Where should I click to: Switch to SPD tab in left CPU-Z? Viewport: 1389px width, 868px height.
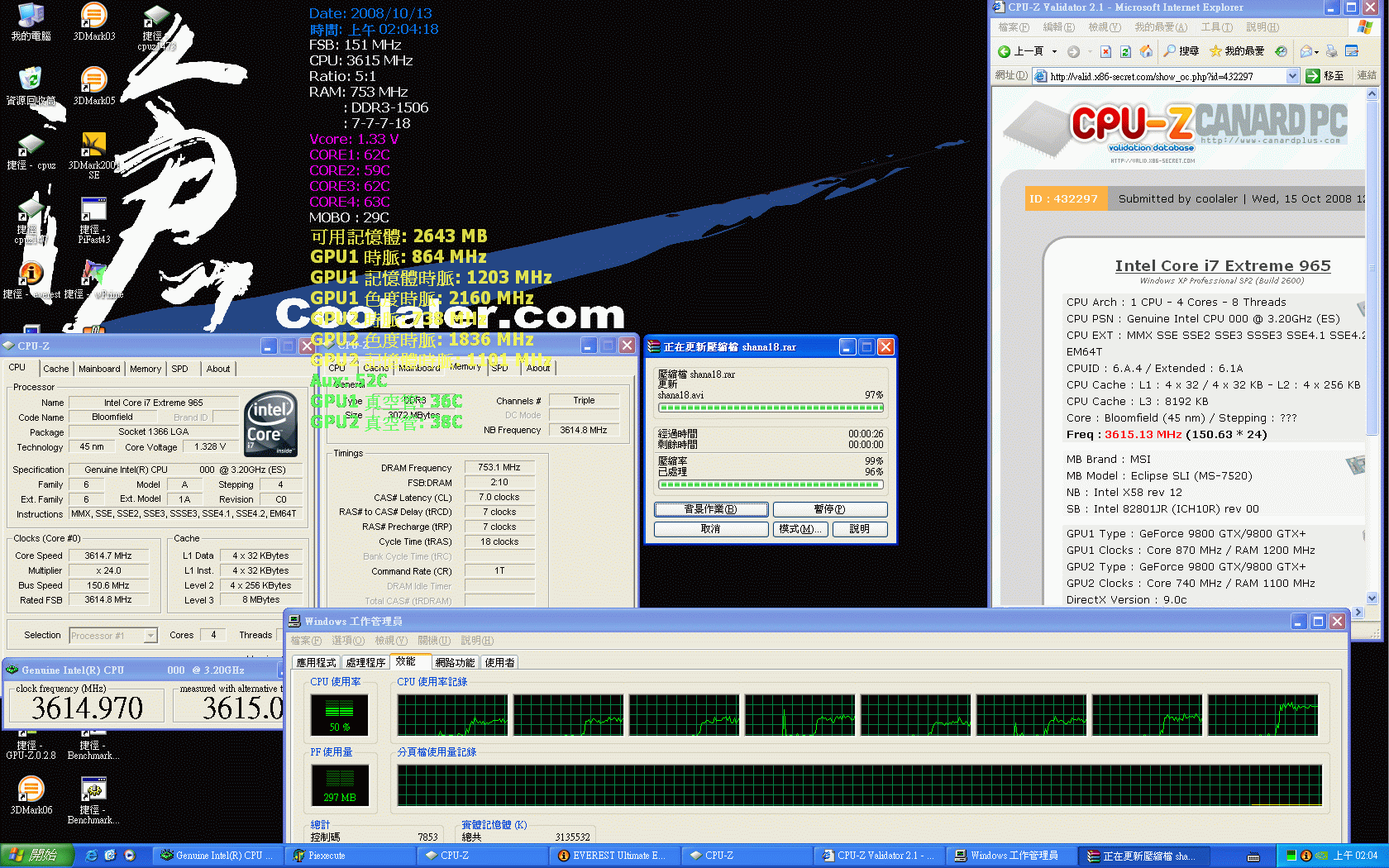click(179, 369)
